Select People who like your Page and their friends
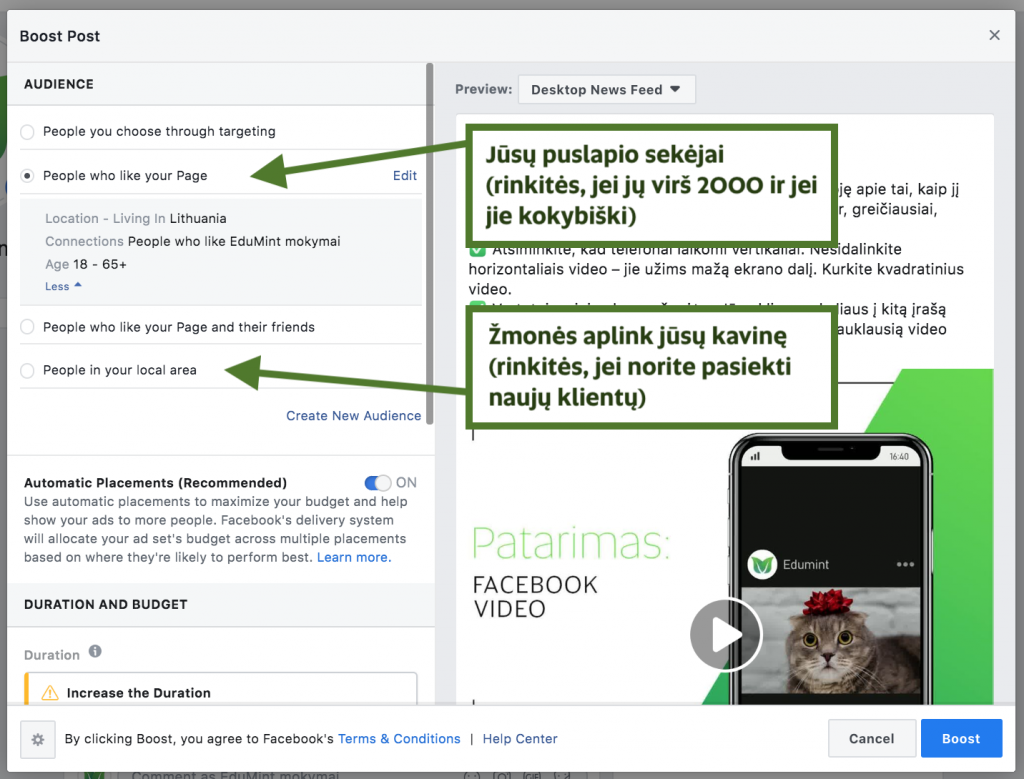1024x779 pixels. pos(27,327)
